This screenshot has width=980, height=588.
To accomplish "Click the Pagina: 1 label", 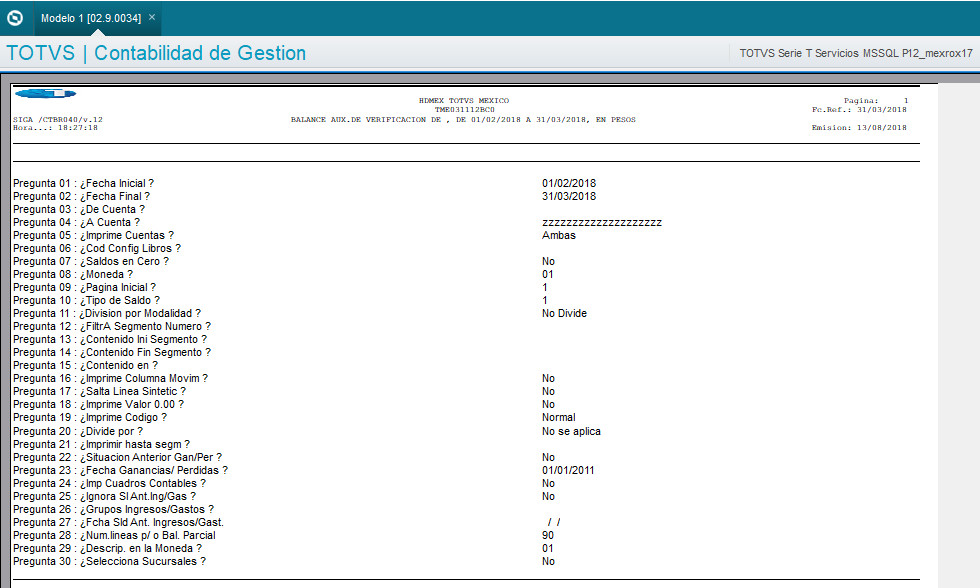I will [x=876, y=101].
